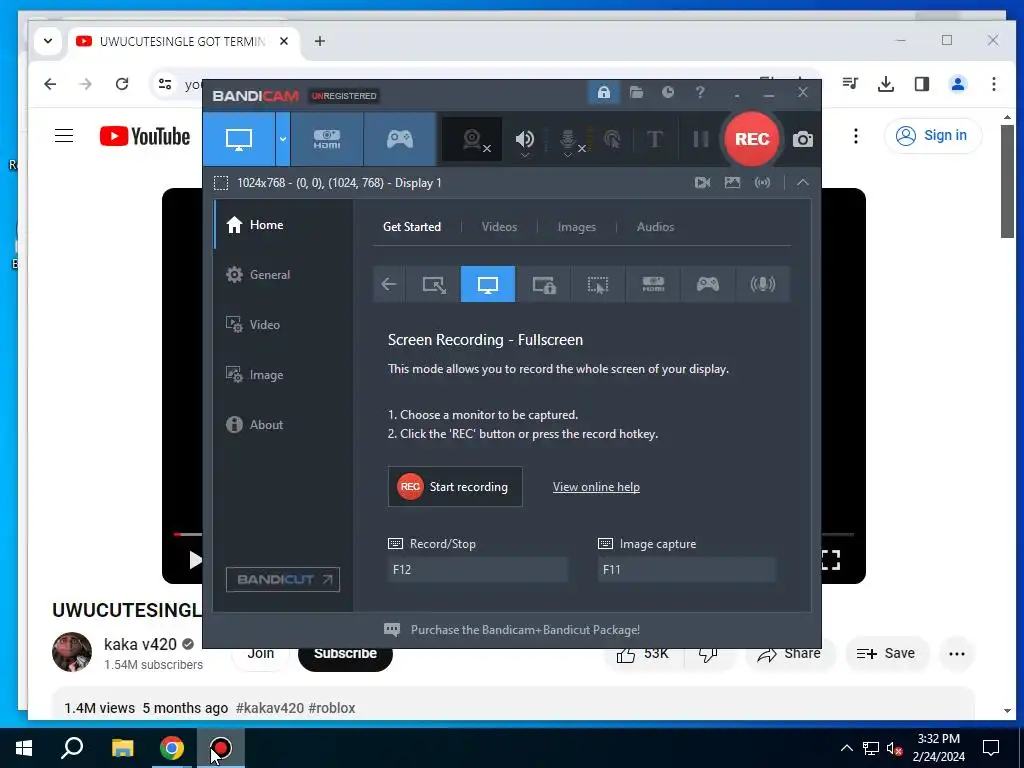Select audio only recording mode icon
This screenshot has height=768, width=1024.
762,284
